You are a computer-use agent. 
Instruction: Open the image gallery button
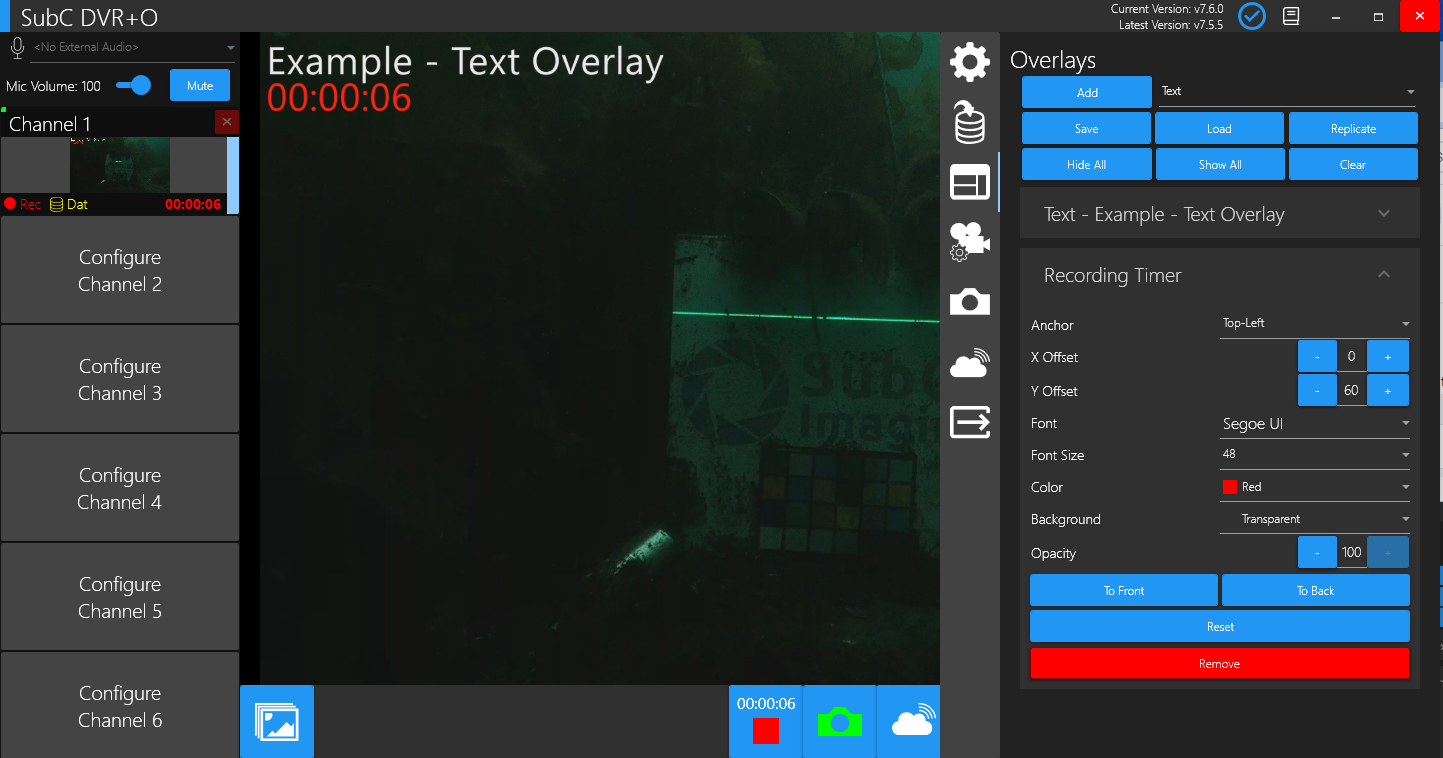(277, 721)
